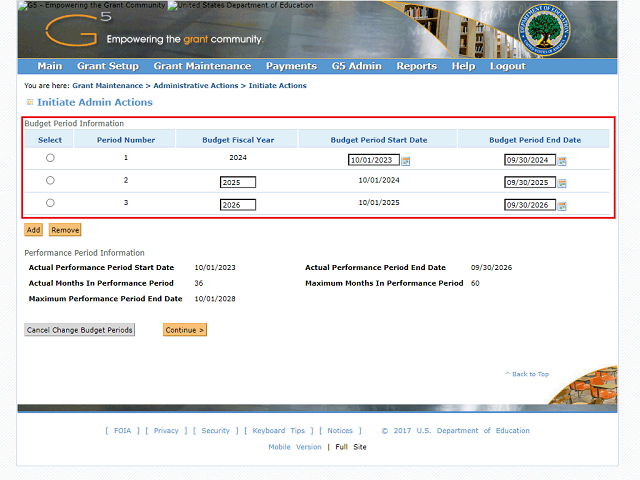Open the Reports menu

417,66
